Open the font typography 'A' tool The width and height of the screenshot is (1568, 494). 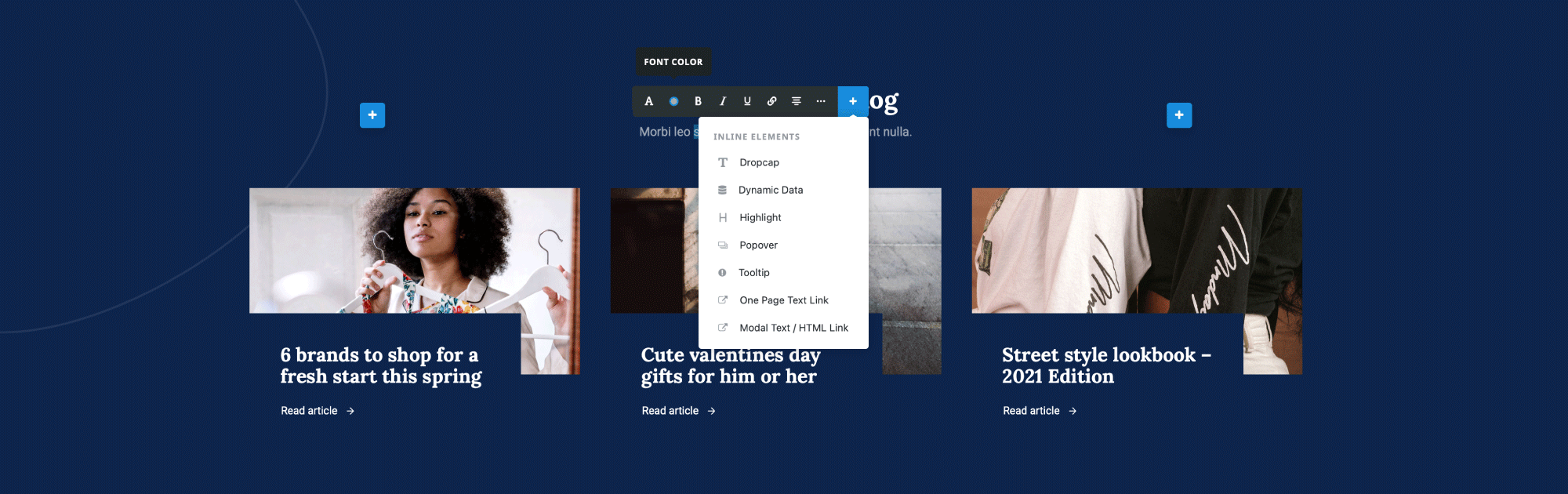(648, 101)
